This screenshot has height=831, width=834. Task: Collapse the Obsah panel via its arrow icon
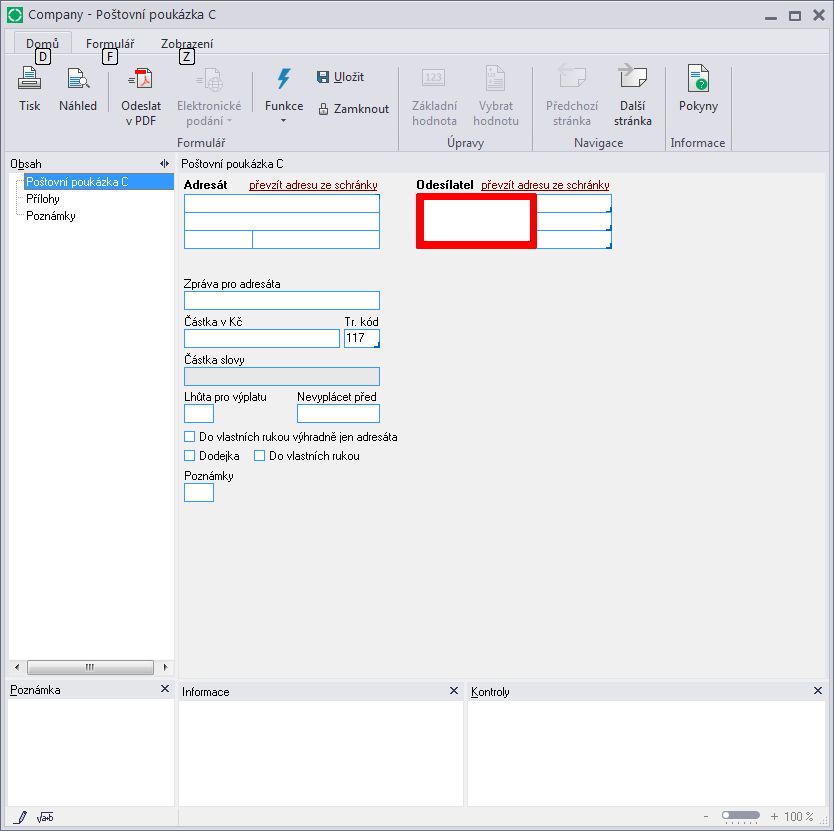tap(164, 164)
